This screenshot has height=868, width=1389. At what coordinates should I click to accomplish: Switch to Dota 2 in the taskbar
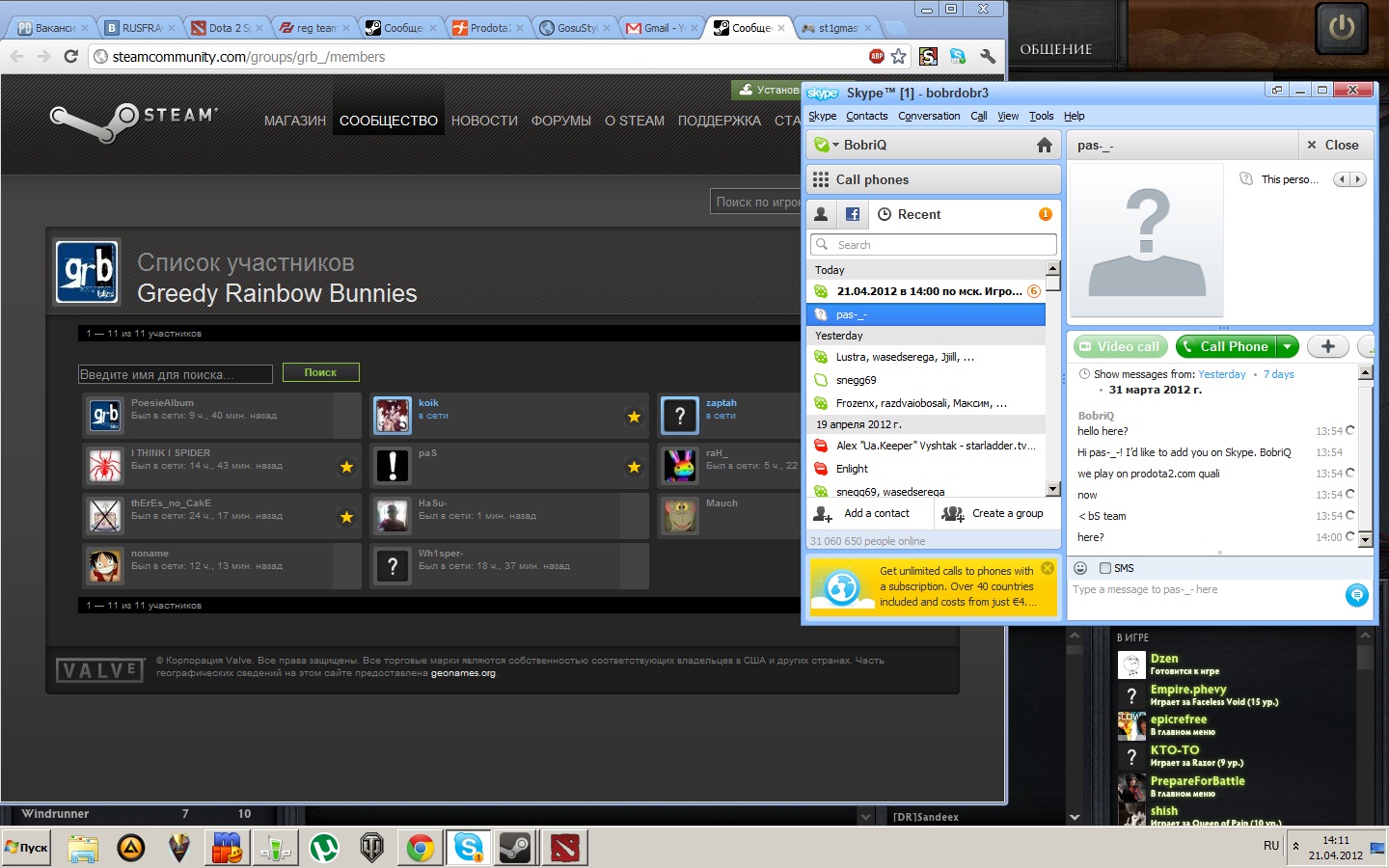564,848
